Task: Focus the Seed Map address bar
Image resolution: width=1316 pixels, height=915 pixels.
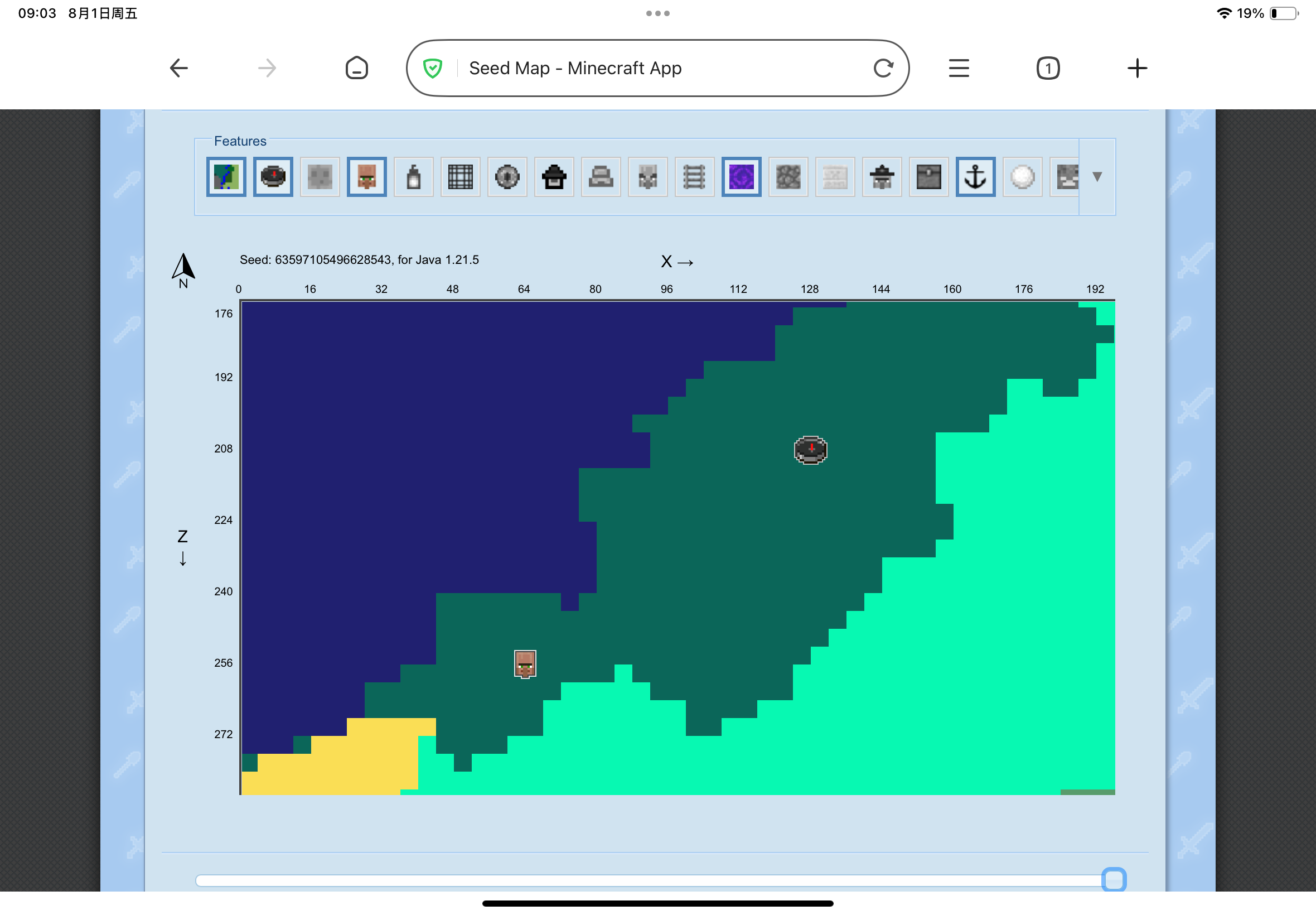Action: [x=657, y=68]
